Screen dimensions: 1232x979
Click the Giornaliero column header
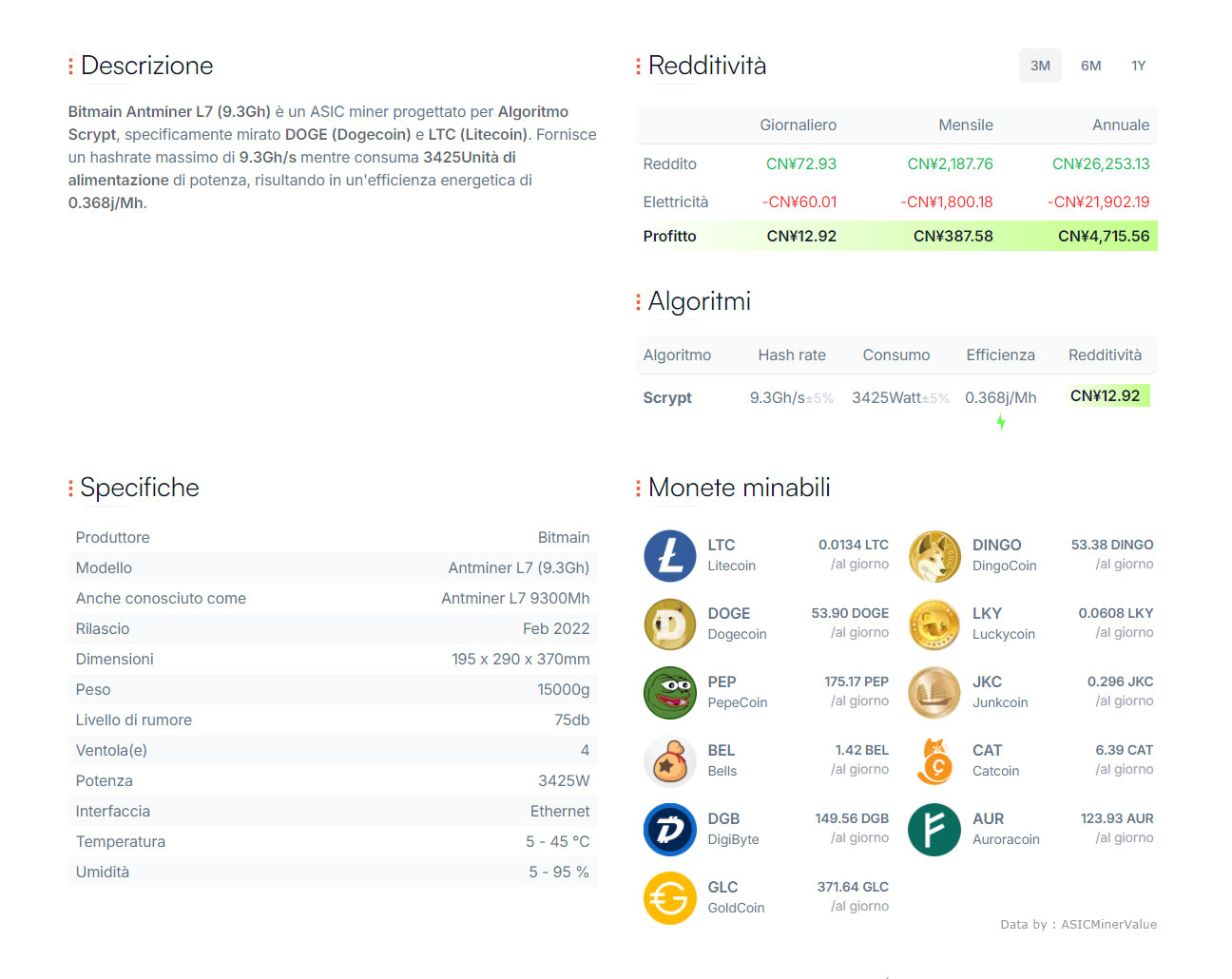(x=798, y=125)
